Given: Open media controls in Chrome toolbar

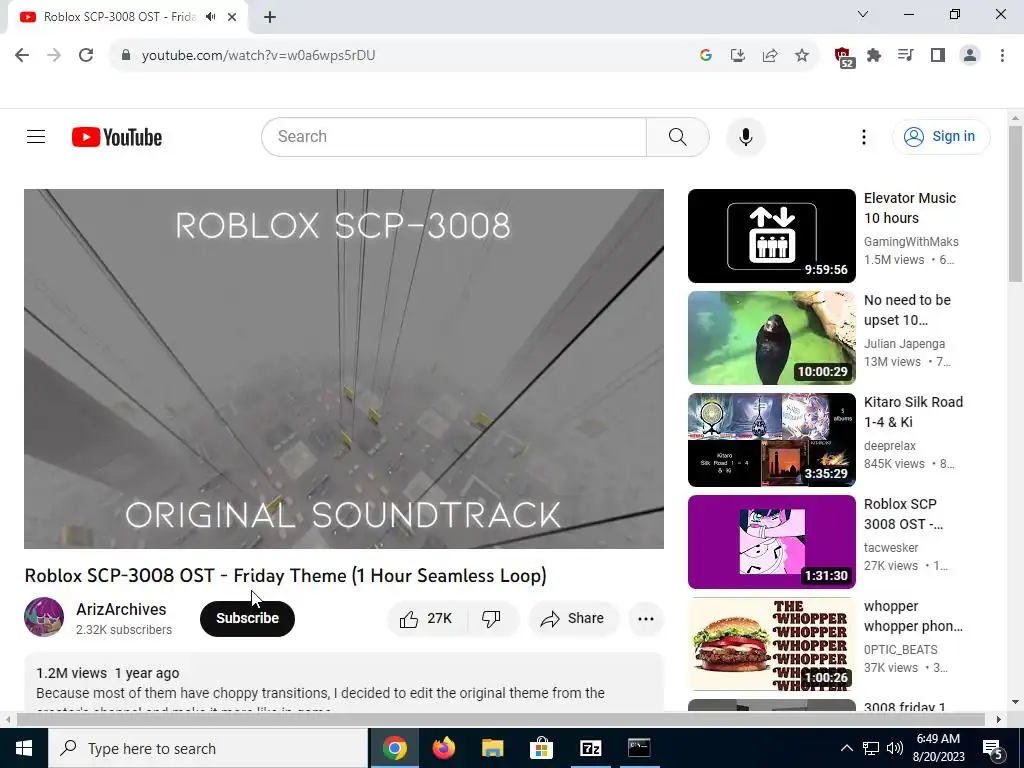Looking at the screenshot, I should point(906,56).
